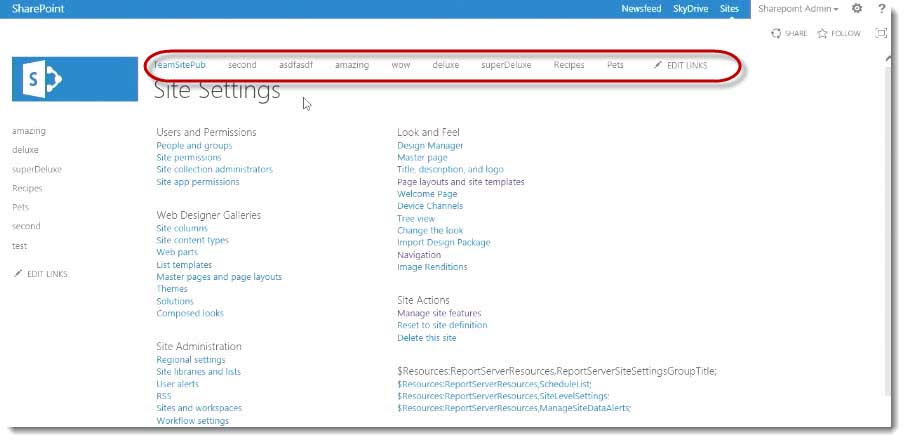Open Site app permissions
Viewport: 906px width, 442px height.
click(x=198, y=181)
